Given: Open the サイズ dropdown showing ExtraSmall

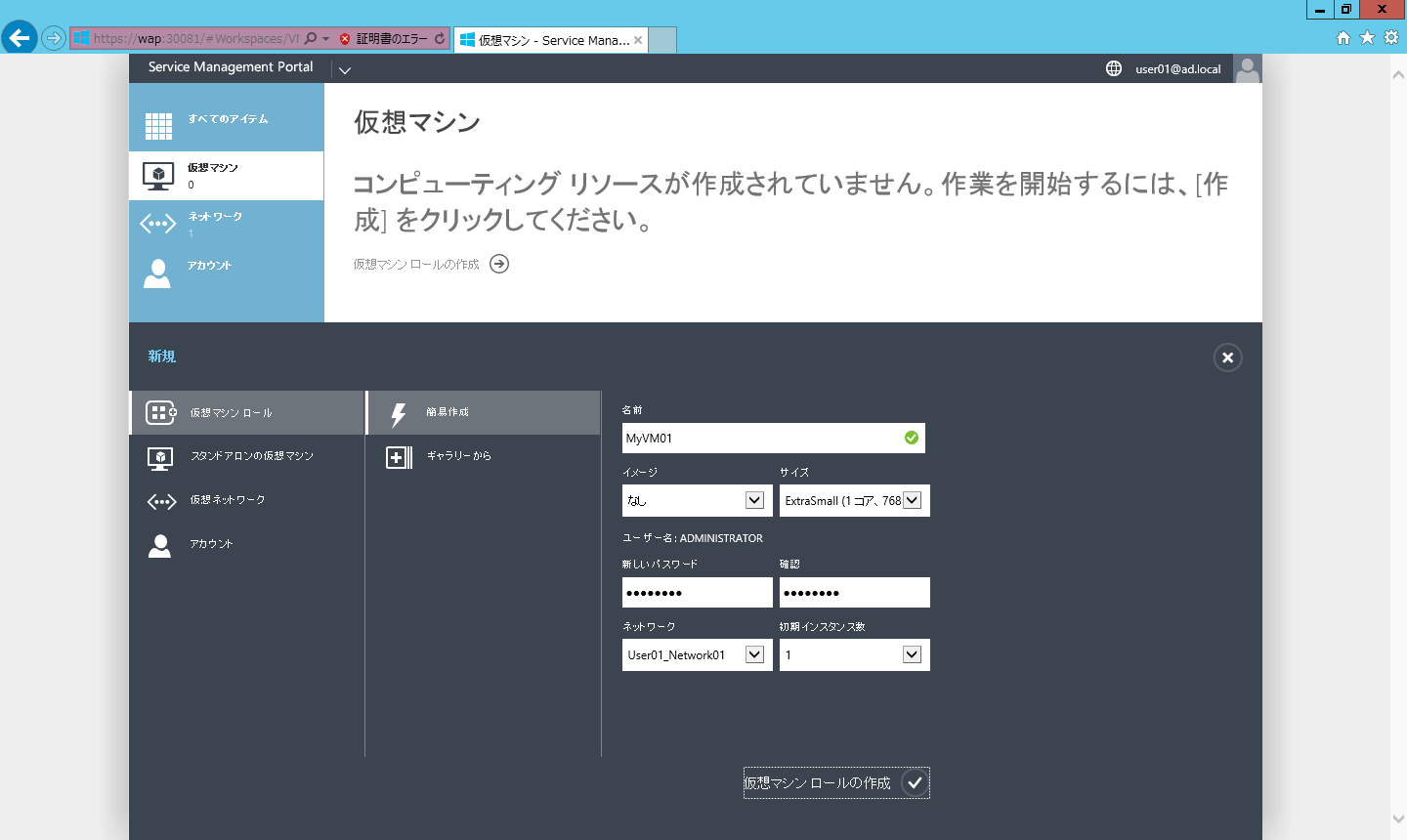Looking at the screenshot, I should [x=855, y=500].
